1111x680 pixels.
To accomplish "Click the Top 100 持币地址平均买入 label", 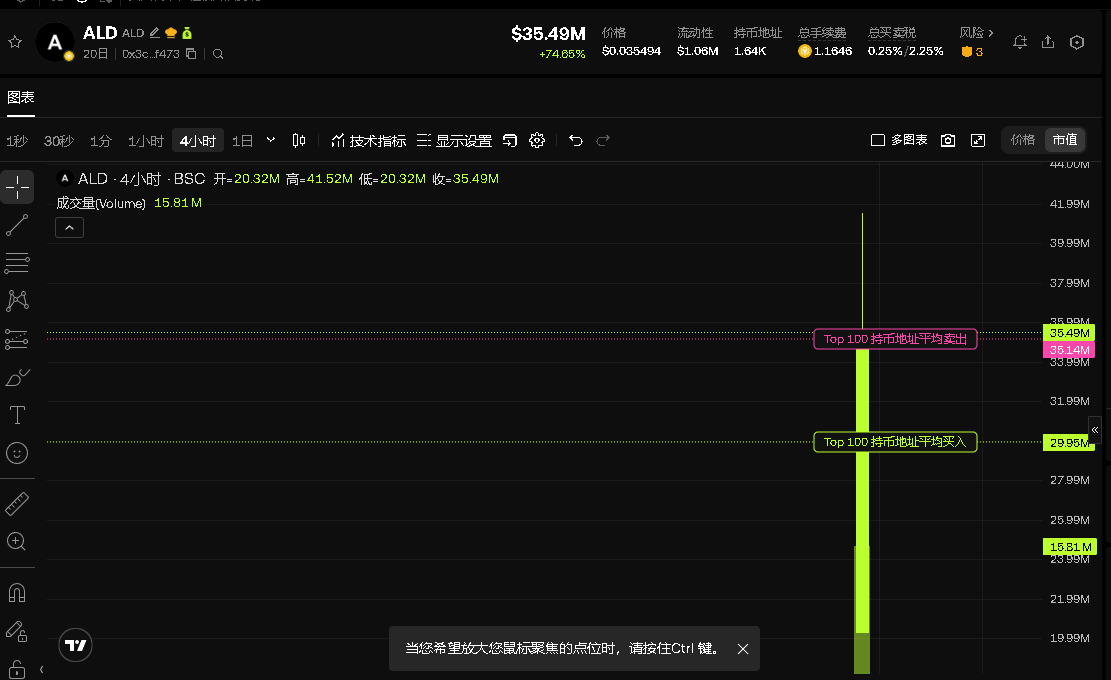I will 895,442.
